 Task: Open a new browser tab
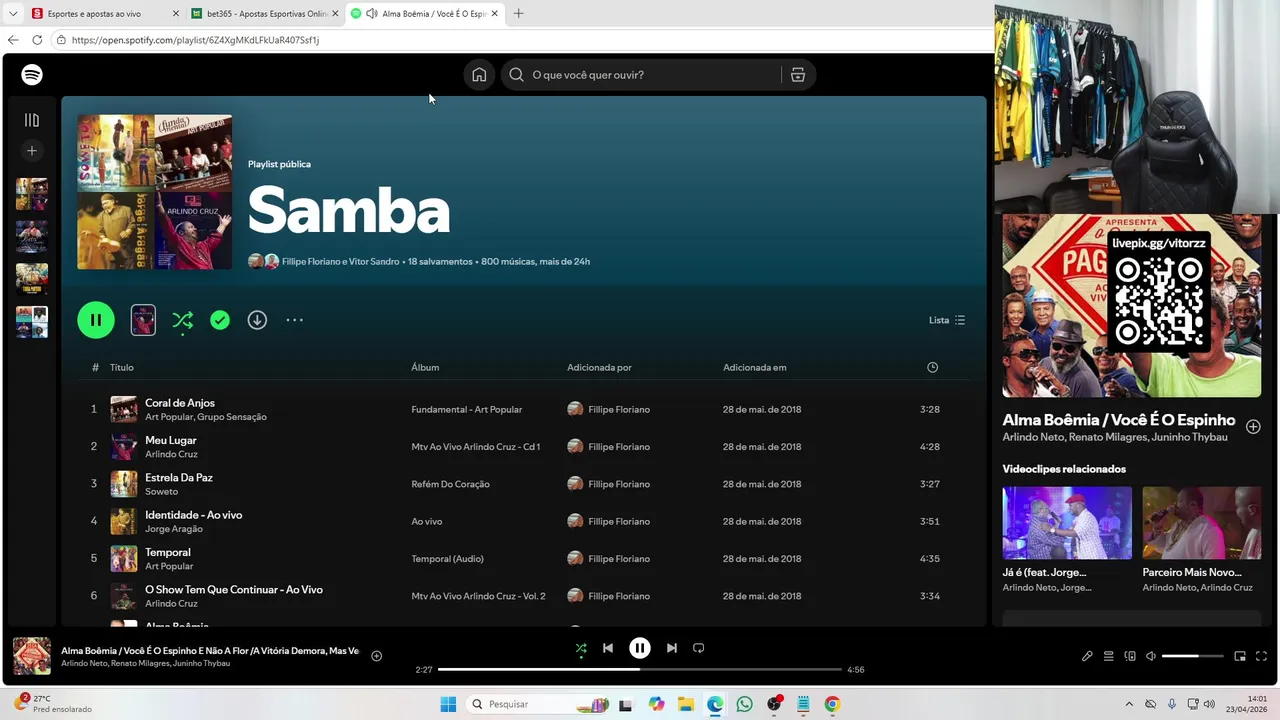[518, 14]
